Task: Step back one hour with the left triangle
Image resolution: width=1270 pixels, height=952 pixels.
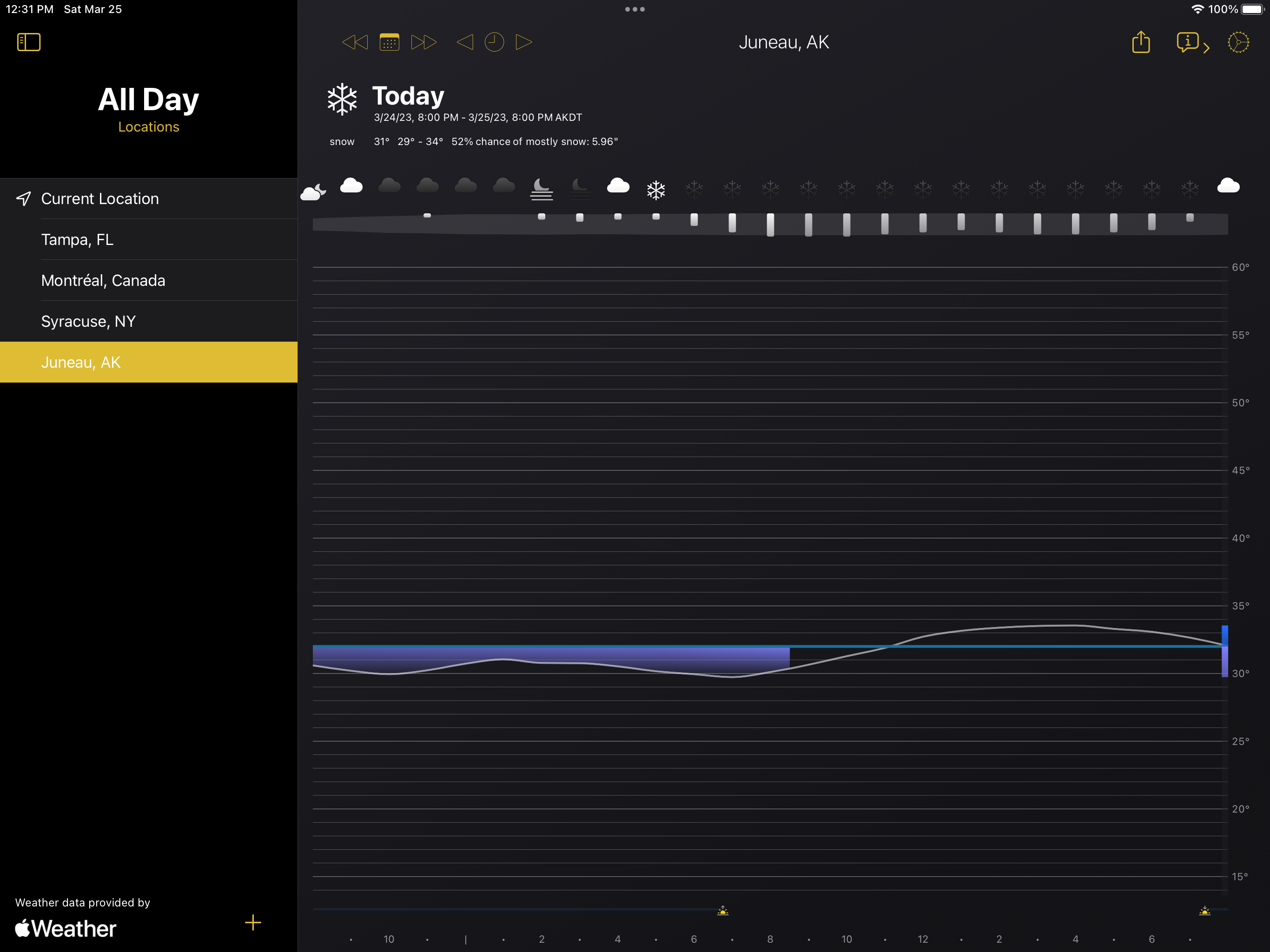Action: pos(464,42)
